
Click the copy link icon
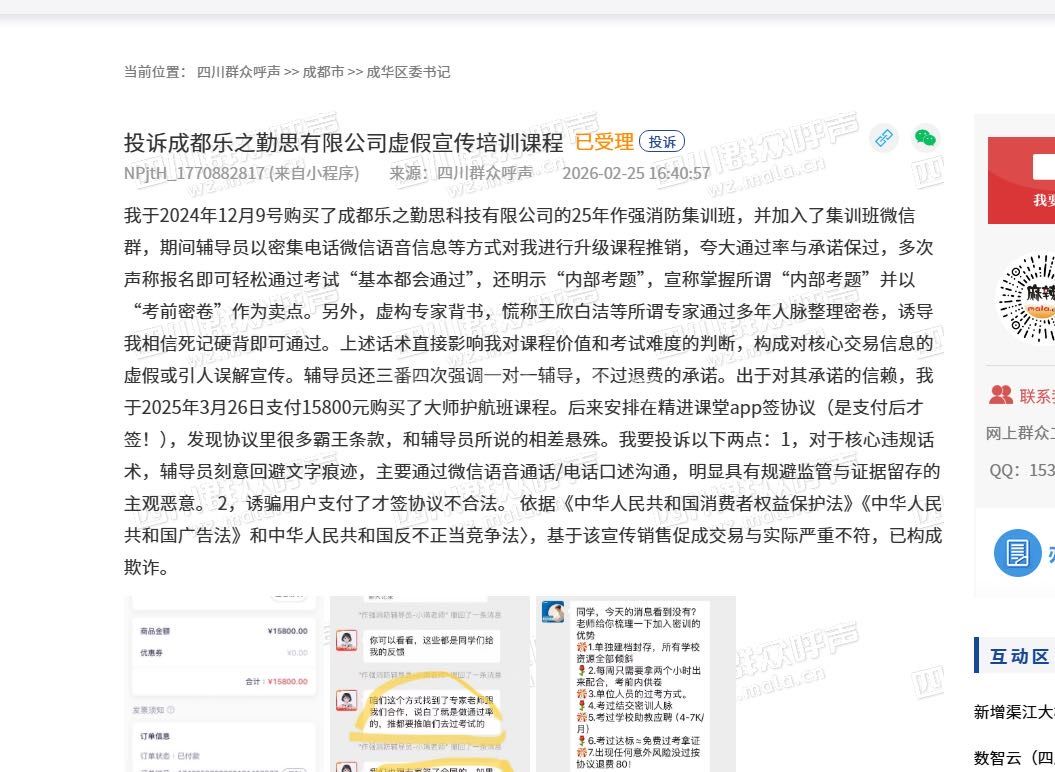(x=883, y=138)
